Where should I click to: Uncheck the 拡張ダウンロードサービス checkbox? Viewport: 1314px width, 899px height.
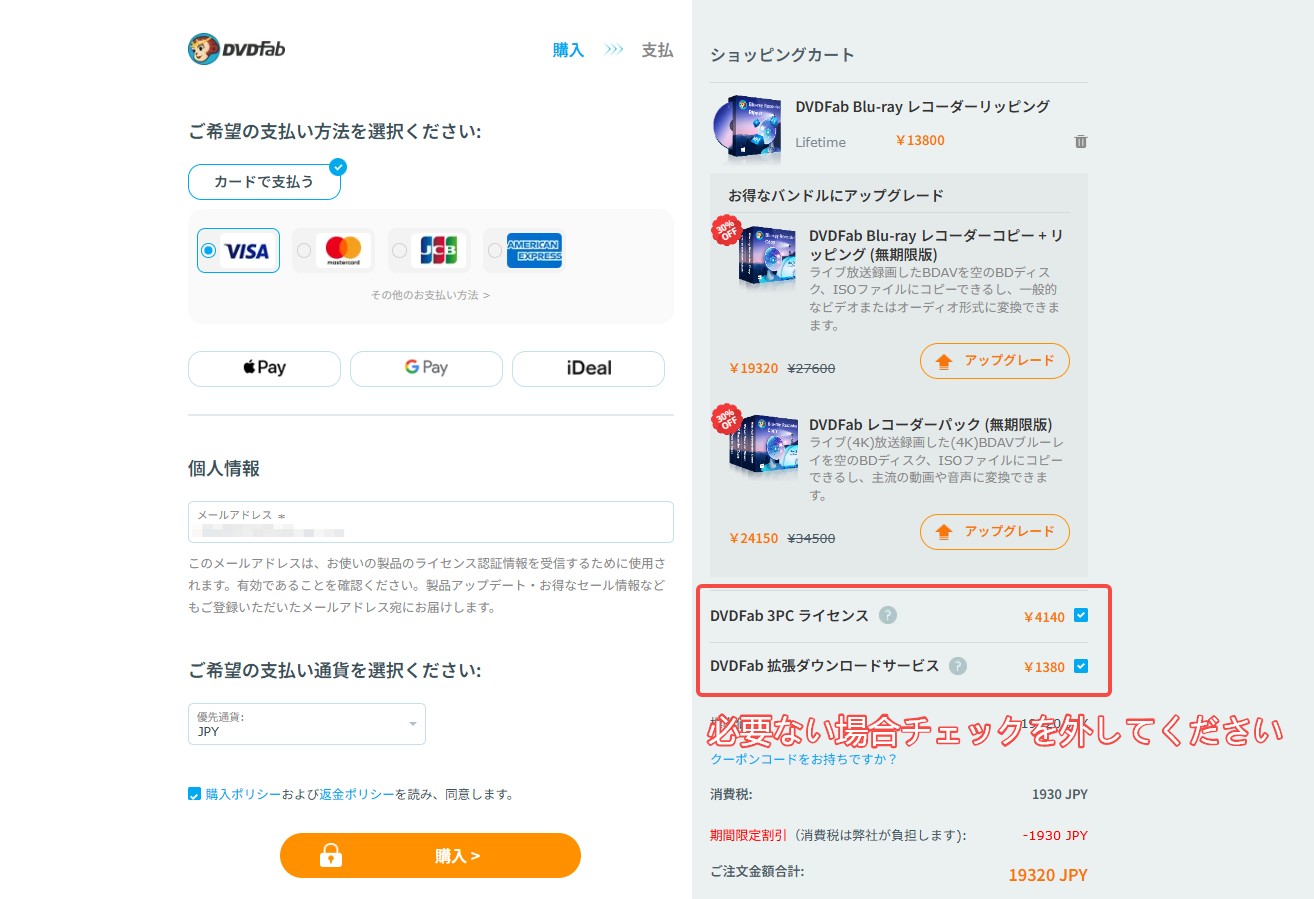[x=1081, y=666]
